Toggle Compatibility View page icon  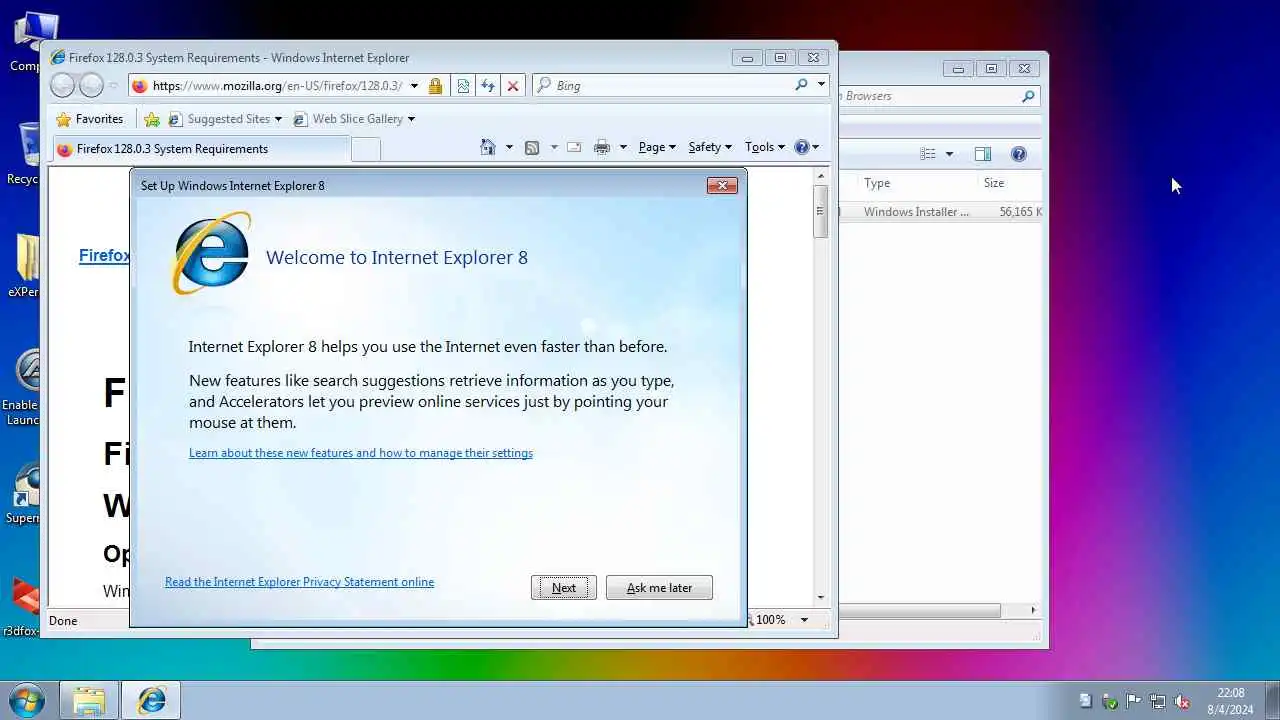tap(463, 86)
